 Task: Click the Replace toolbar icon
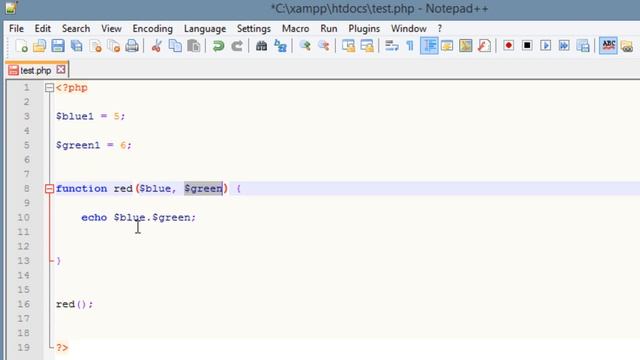tap(280, 46)
